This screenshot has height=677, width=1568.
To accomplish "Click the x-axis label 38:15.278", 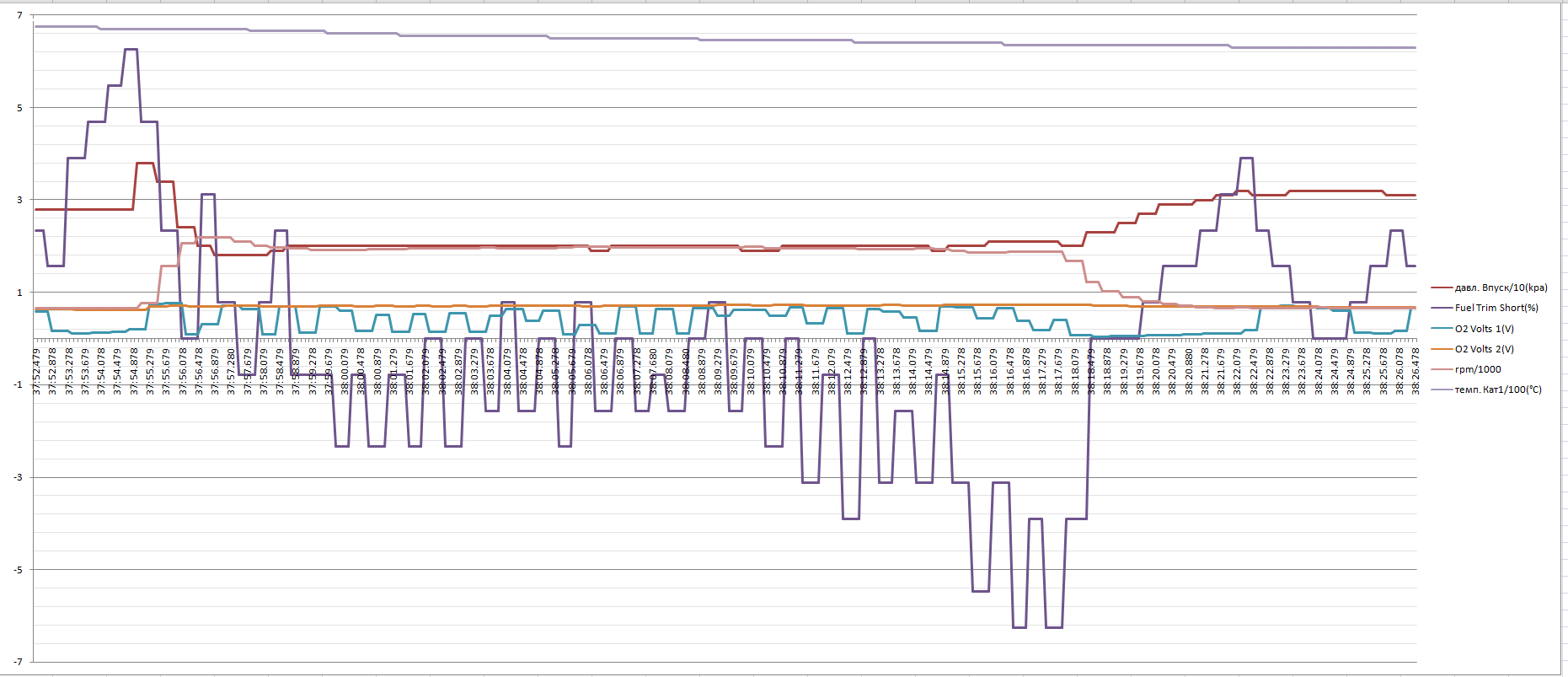I will [x=961, y=372].
